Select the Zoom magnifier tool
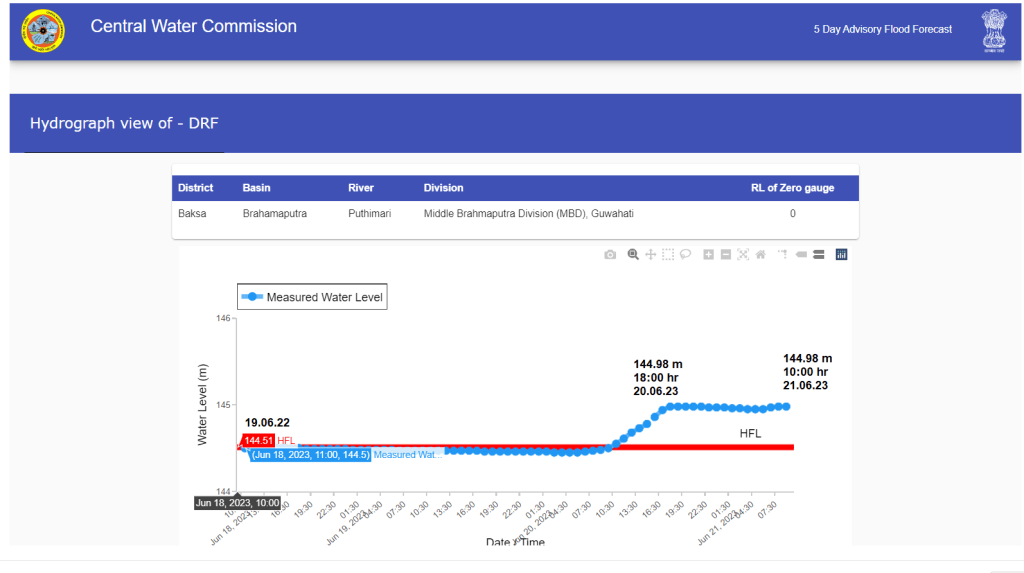 (633, 255)
